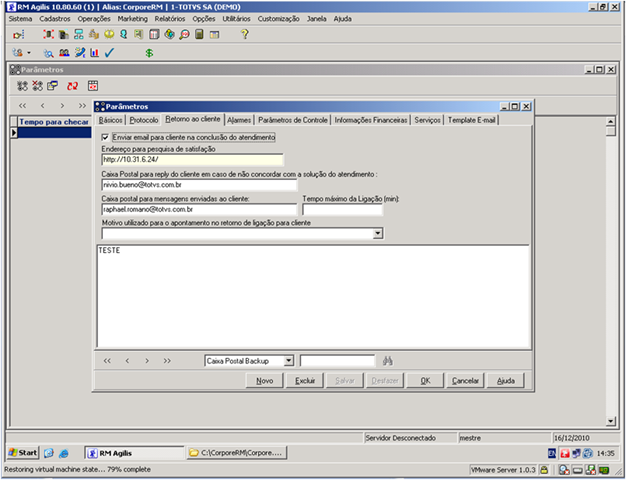Click the scroll down arrow of background Parâmetros window
Viewport: 626px width, 480px height.
pos(611,421)
